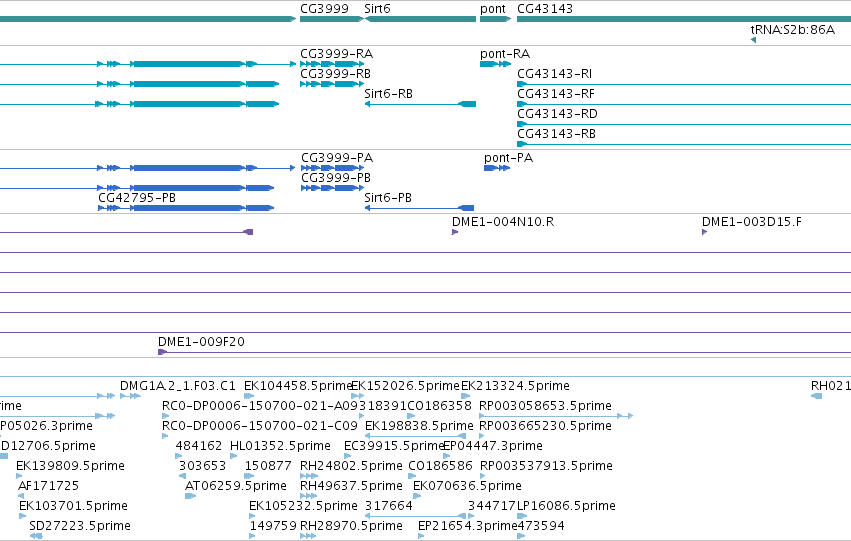Click the EP04447.3prime EST label
Image resolution: width=851 pixels, height=541 pixels.
(x=493, y=446)
